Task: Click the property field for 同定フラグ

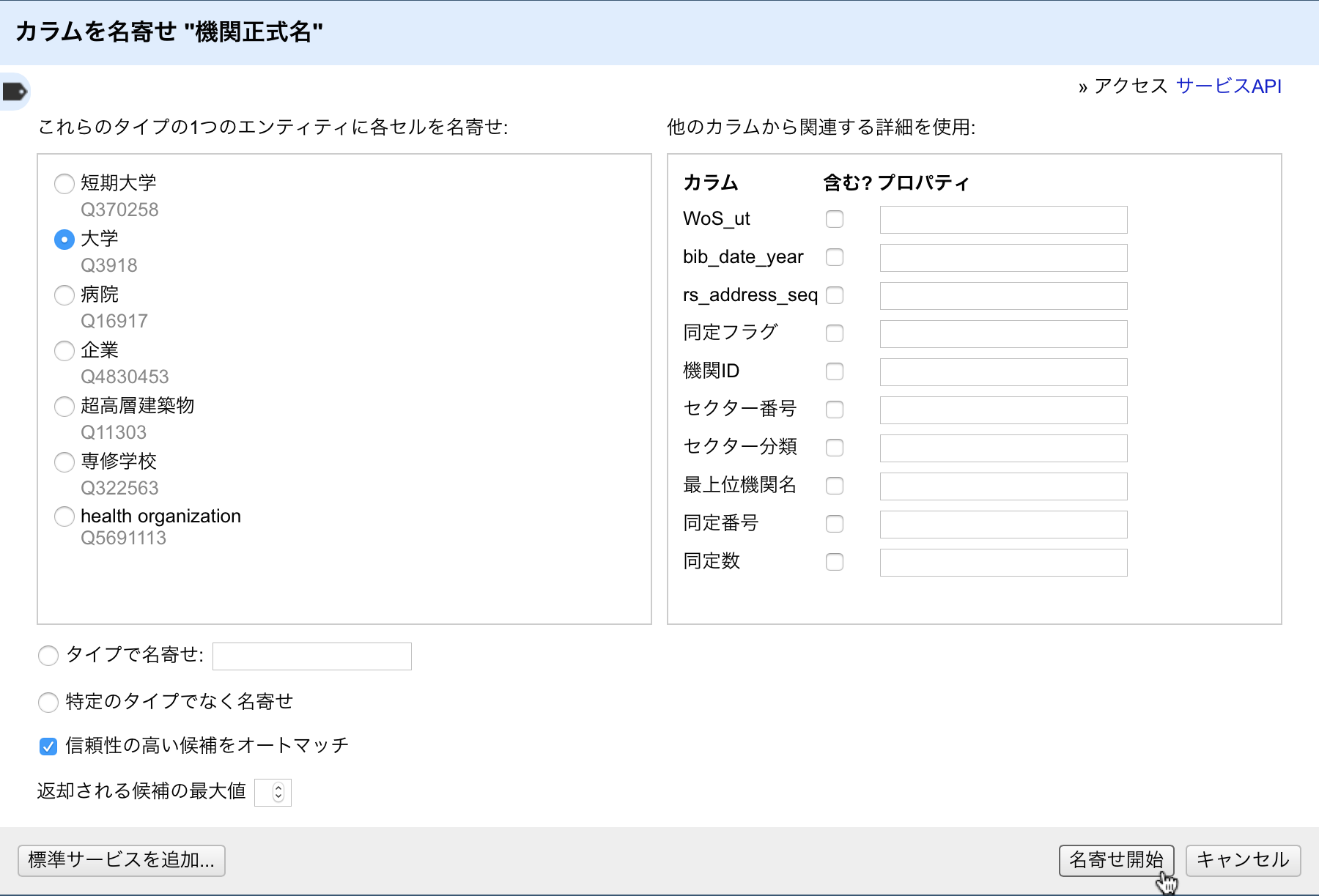Action: click(x=1004, y=334)
